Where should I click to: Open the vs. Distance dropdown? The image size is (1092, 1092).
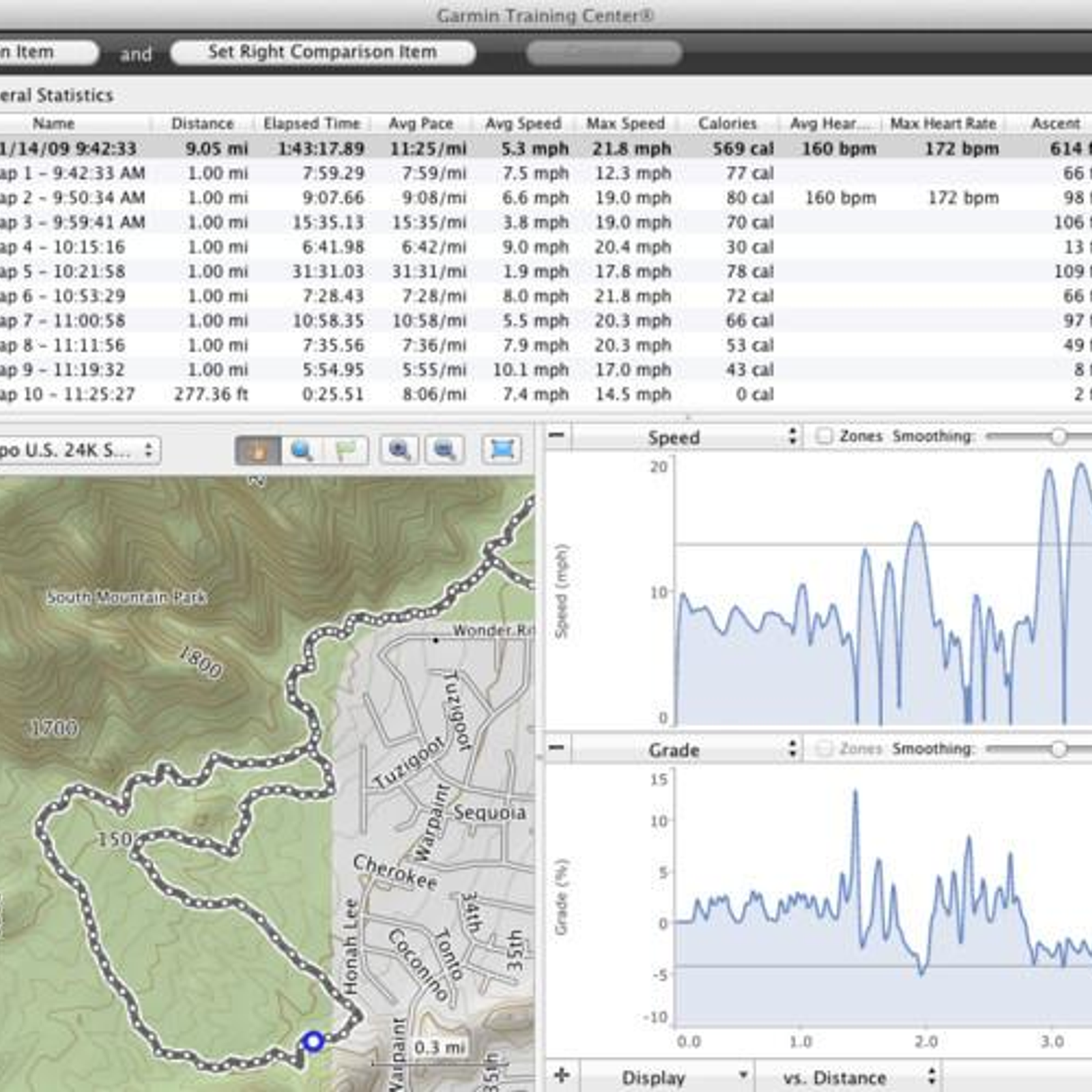848,1078
